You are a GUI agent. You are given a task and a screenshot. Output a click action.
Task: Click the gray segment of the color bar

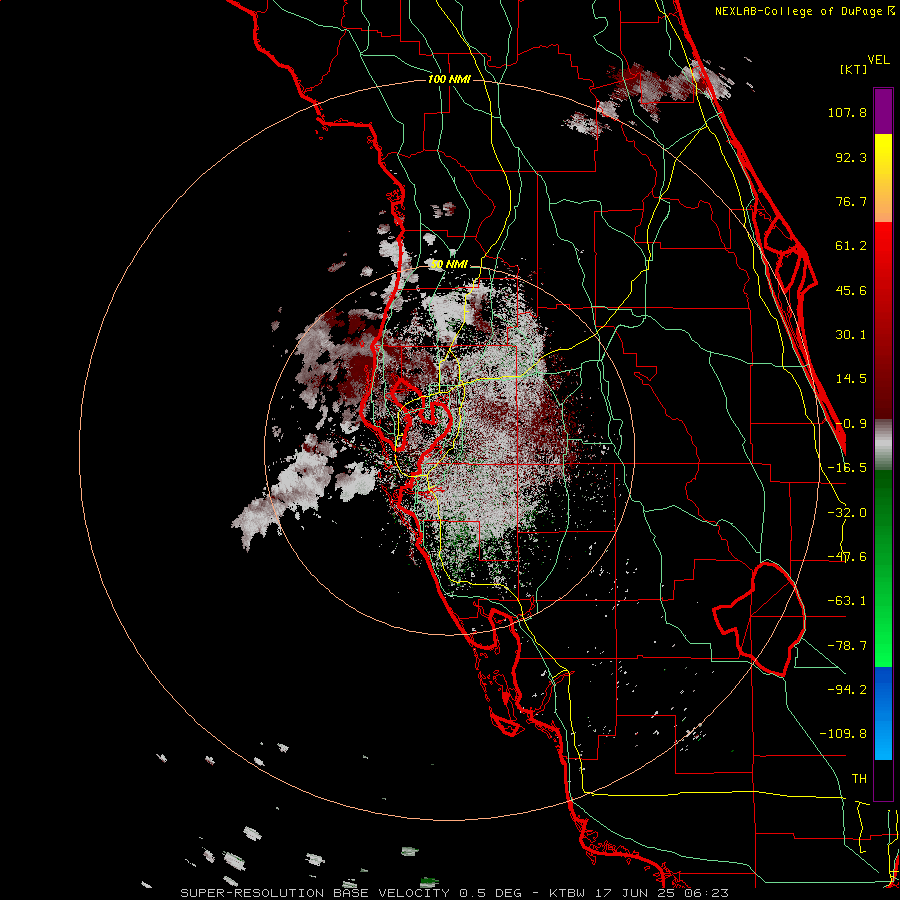883,445
